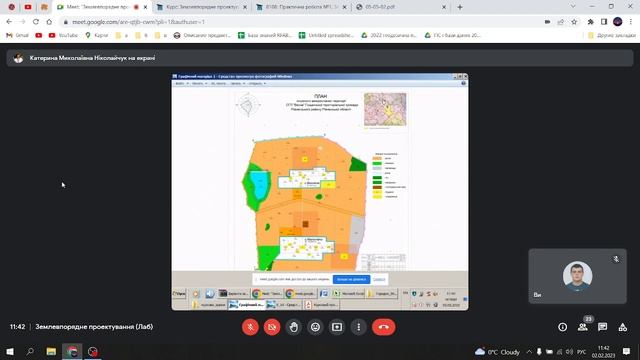Open the Chrome extensions puzzle icon

591,22
